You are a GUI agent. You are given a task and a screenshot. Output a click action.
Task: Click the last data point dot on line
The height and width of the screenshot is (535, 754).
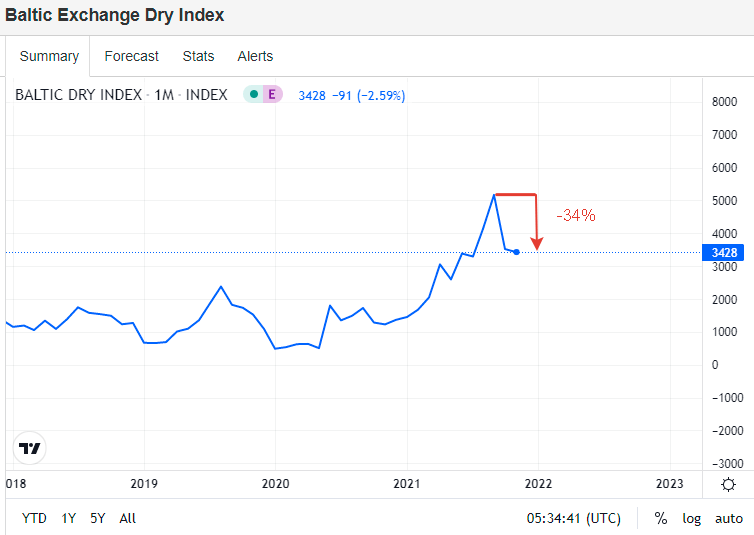516,252
